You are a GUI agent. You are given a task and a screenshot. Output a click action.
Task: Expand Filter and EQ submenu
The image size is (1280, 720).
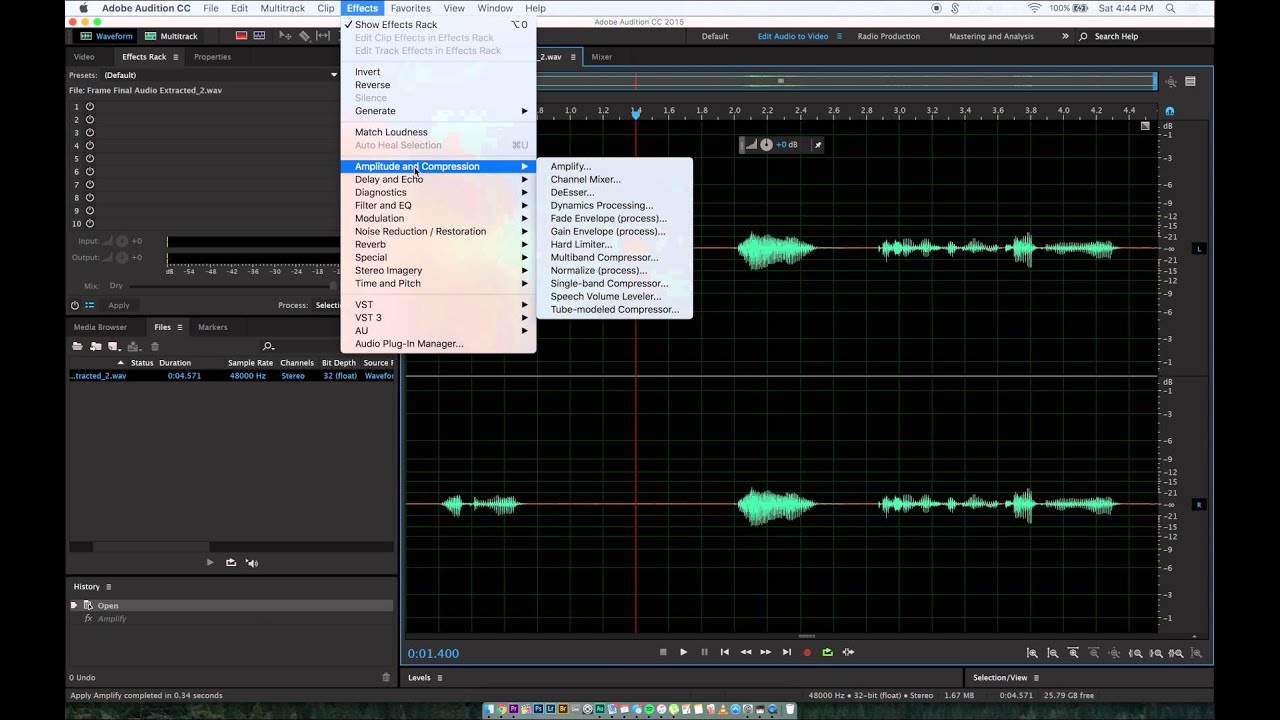tap(440, 205)
